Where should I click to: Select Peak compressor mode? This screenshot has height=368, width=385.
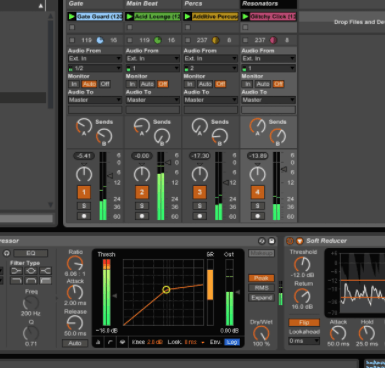pyautogui.click(x=261, y=278)
